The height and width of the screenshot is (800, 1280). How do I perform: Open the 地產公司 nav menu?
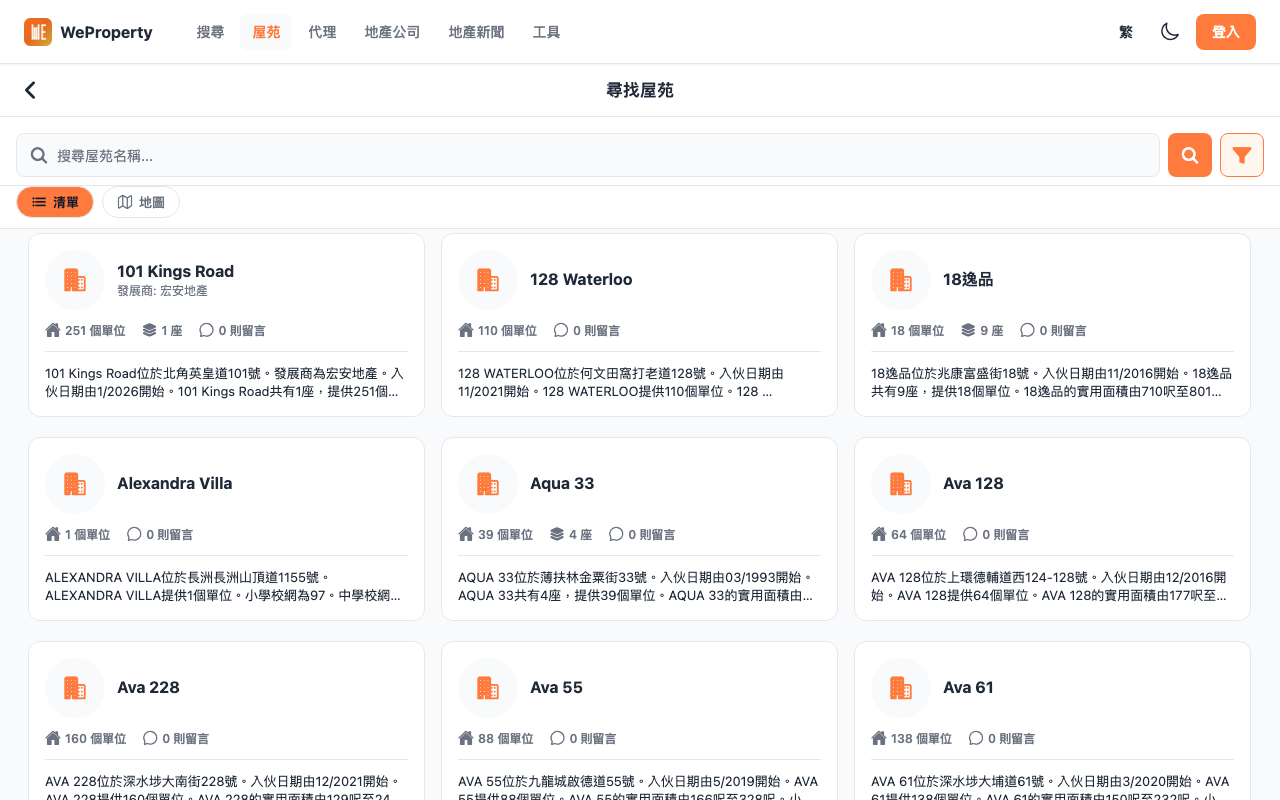tap(392, 32)
